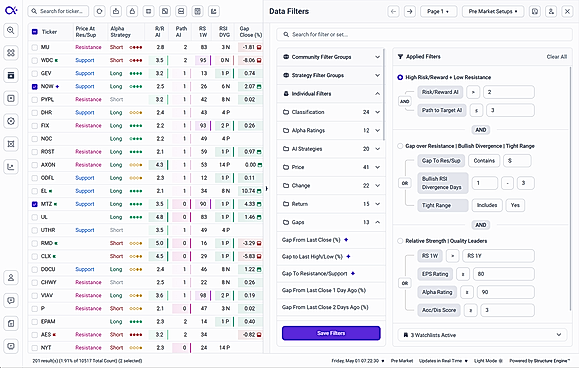Go back with Data Filters left arrow
The height and width of the screenshot is (368, 579).
pyautogui.click(x=394, y=11)
